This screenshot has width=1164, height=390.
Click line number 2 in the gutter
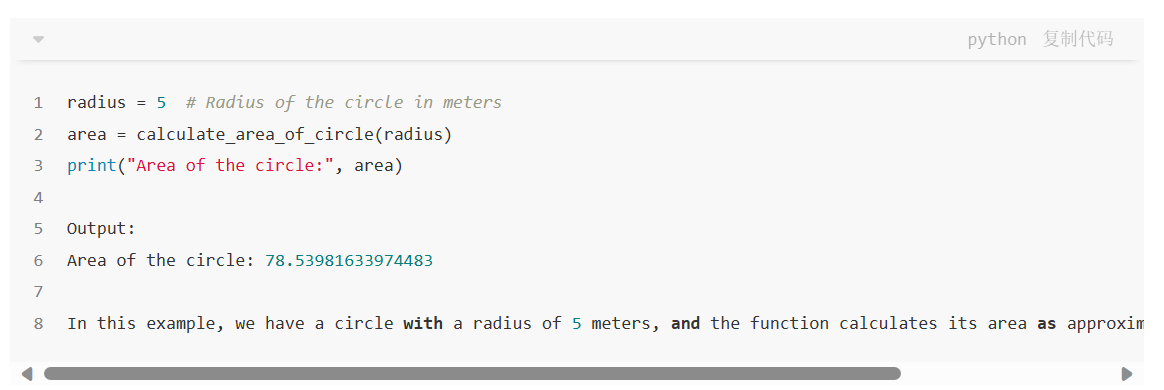pos(38,134)
